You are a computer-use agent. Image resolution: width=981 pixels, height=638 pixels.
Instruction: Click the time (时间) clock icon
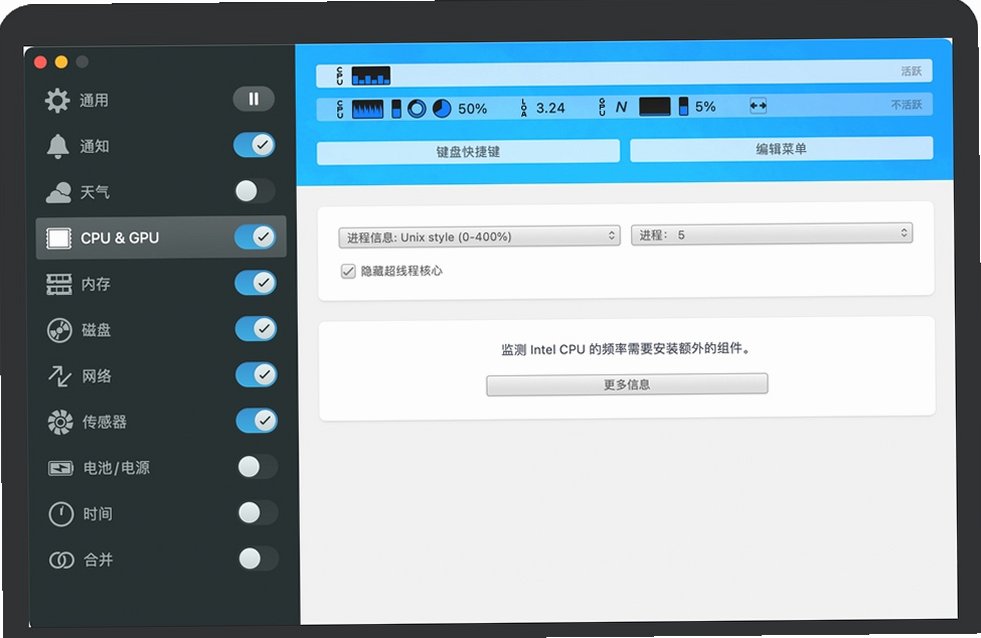tap(61, 514)
